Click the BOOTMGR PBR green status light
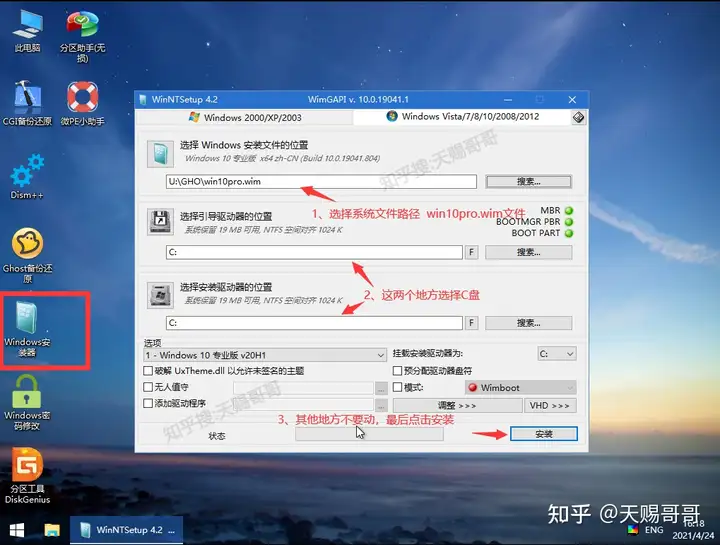The height and width of the screenshot is (545, 720). [569, 222]
